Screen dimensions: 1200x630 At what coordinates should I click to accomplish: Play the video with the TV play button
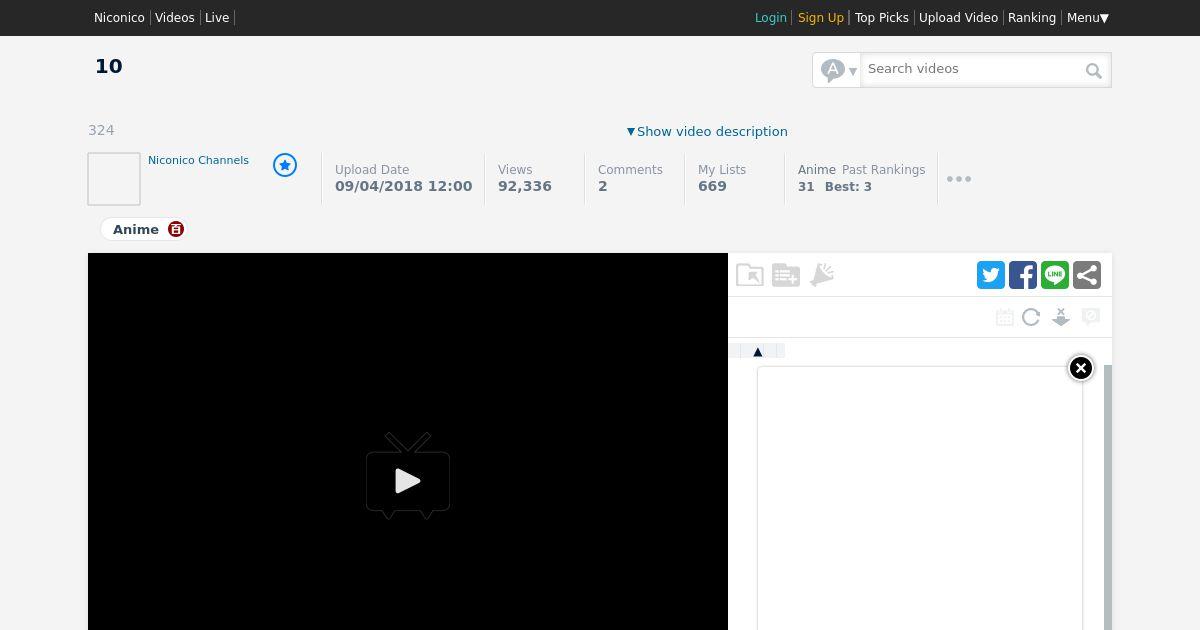(x=408, y=476)
